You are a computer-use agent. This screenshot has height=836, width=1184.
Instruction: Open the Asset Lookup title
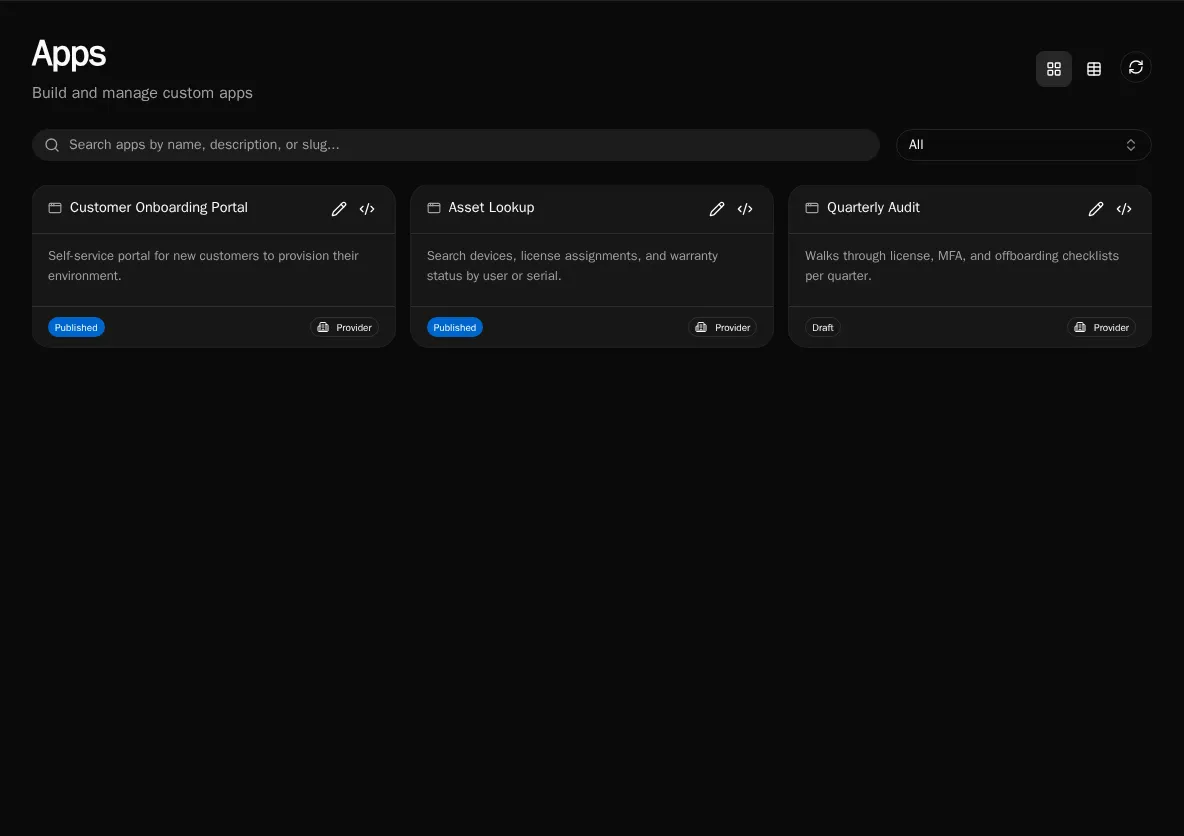[491, 208]
